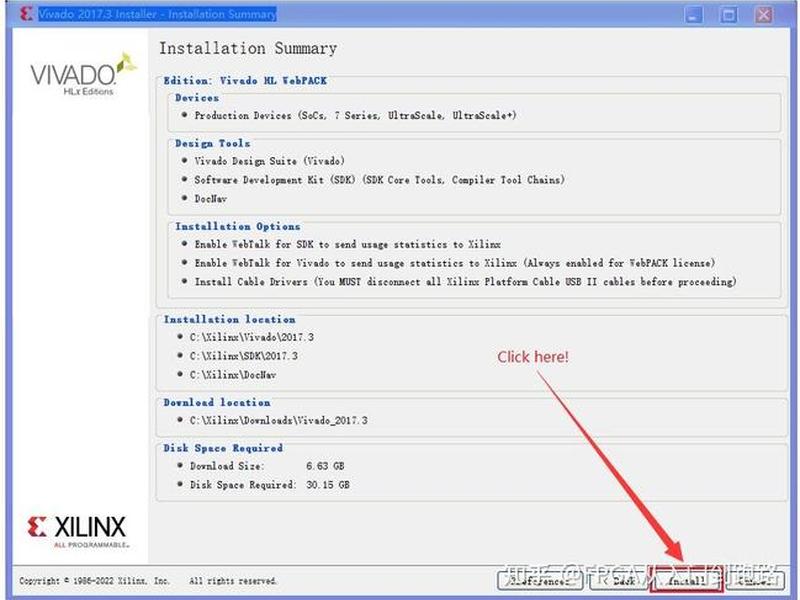
Task: Go back with the Back button
Action: click(x=617, y=580)
